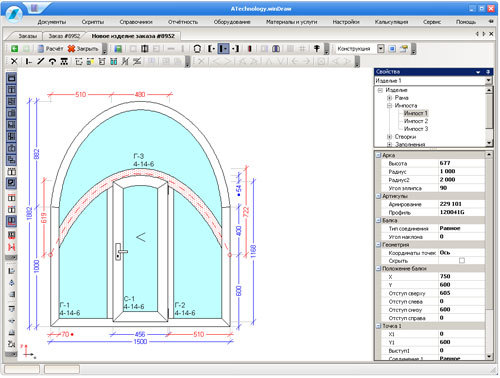Click the Расчёт button
The height and width of the screenshot is (378, 500).
point(51,49)
